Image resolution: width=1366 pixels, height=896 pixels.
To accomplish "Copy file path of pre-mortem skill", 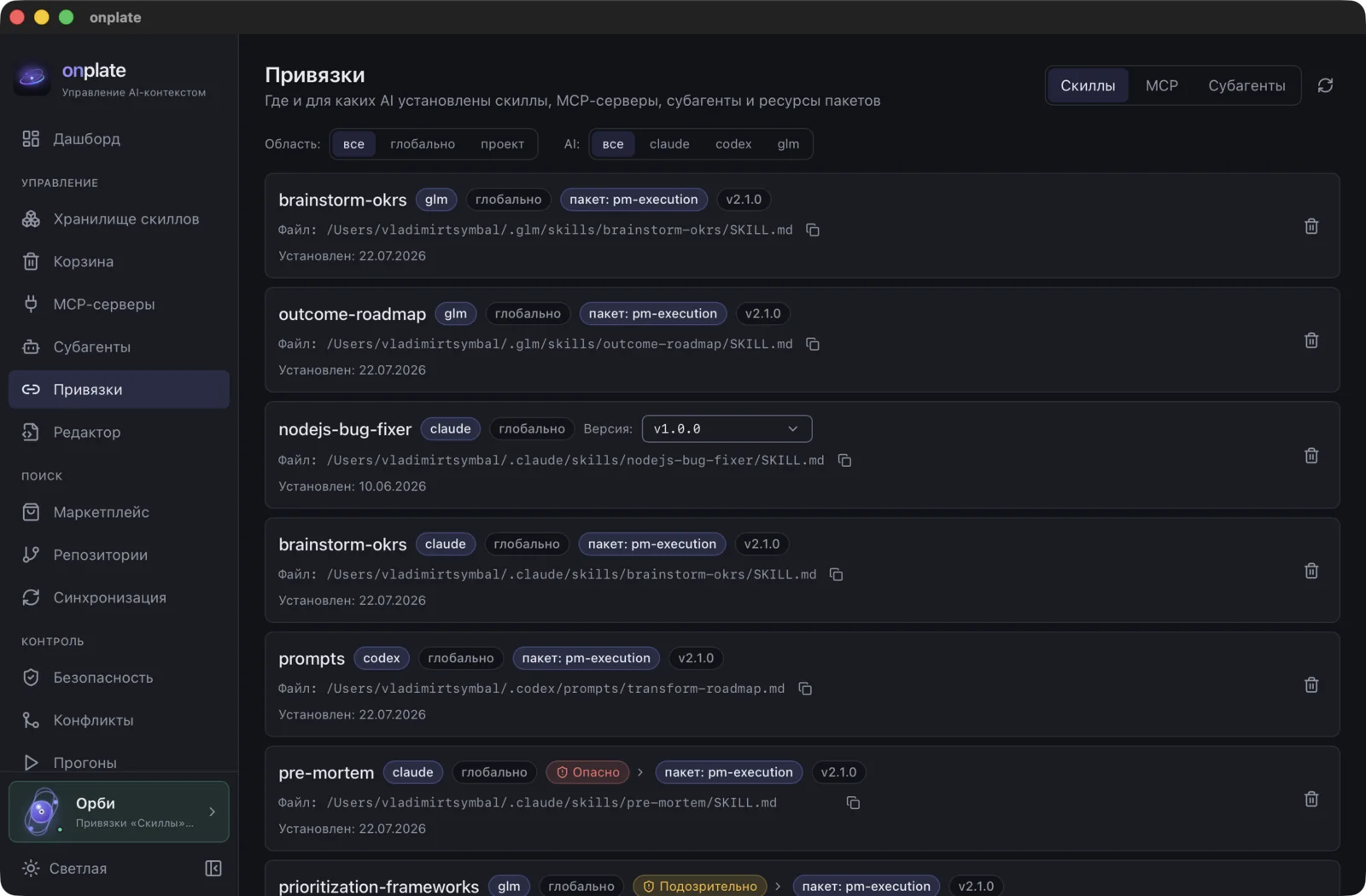I will pos(853,803).
